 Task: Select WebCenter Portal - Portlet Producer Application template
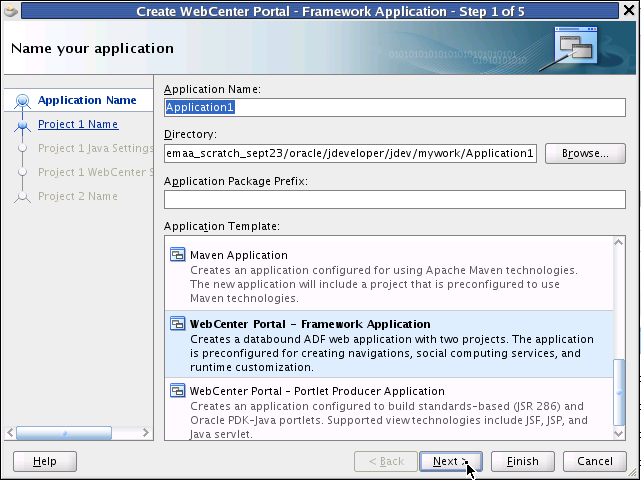tap(389, 409)
